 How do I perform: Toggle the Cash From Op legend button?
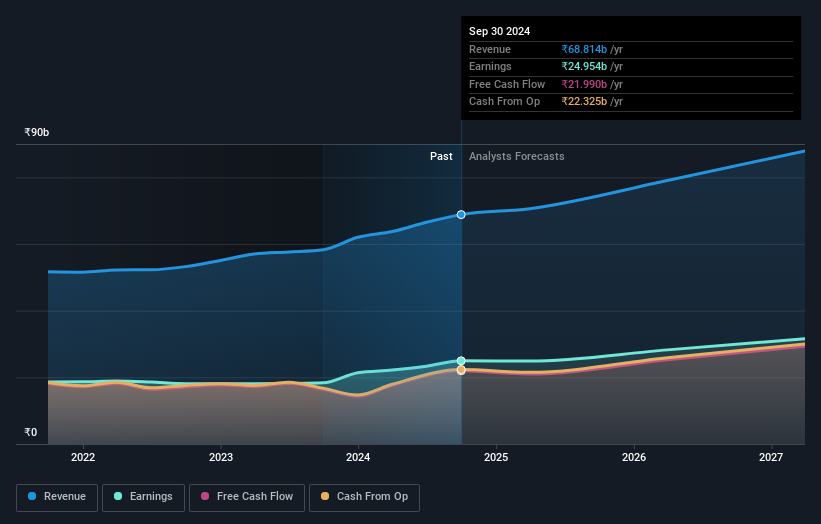click(x=364, y=497)
